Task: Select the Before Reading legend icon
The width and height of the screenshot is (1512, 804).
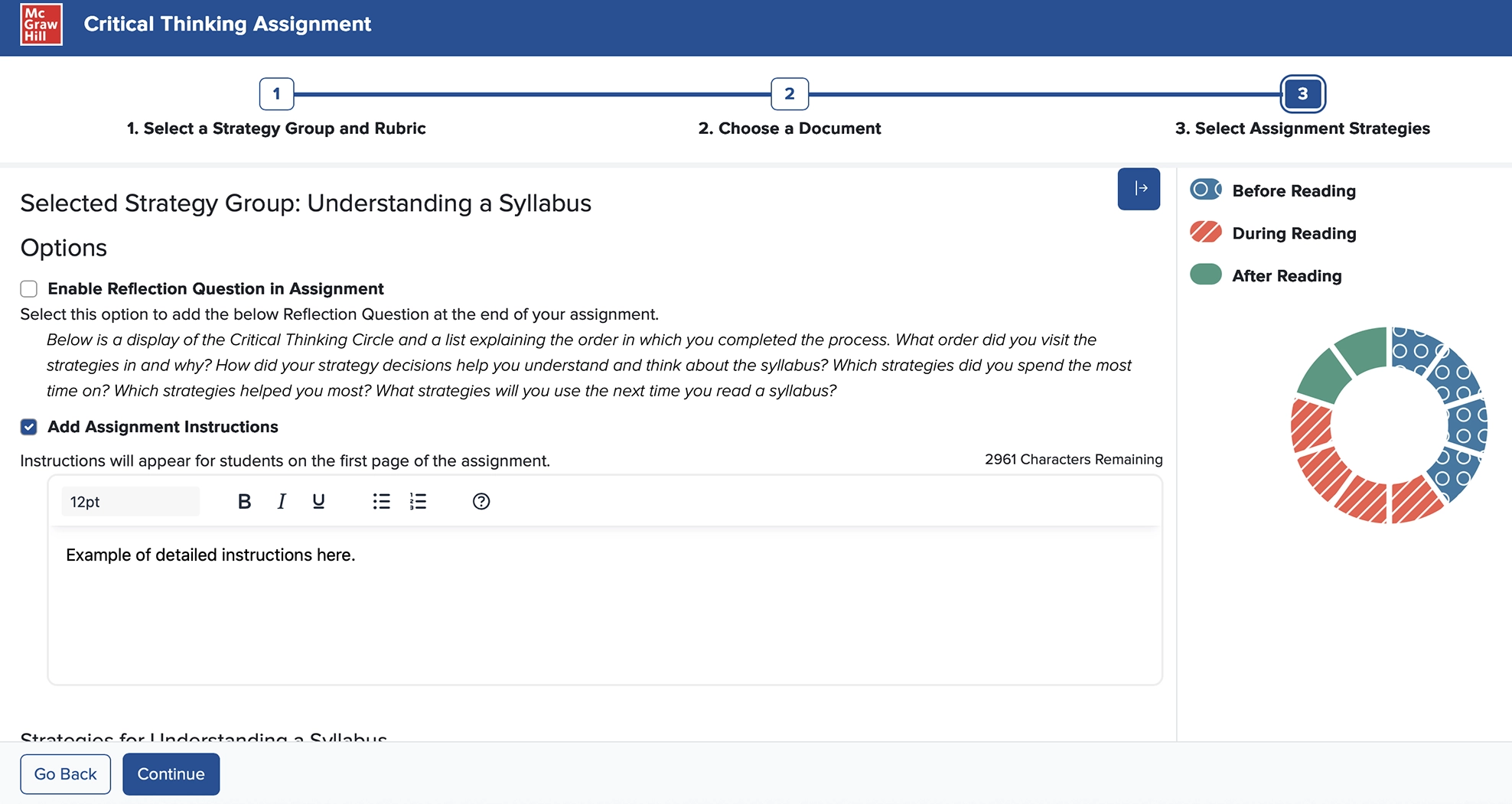Action: tap(1205, 190)
